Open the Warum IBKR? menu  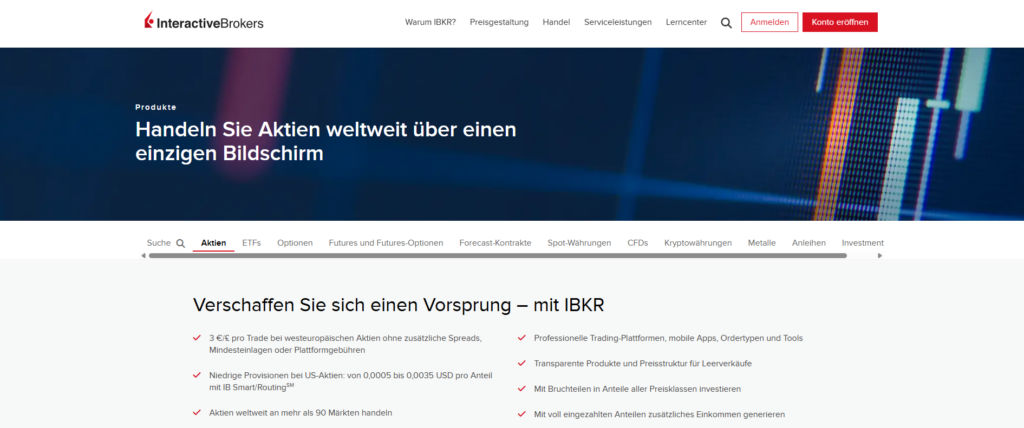[430, 22]
